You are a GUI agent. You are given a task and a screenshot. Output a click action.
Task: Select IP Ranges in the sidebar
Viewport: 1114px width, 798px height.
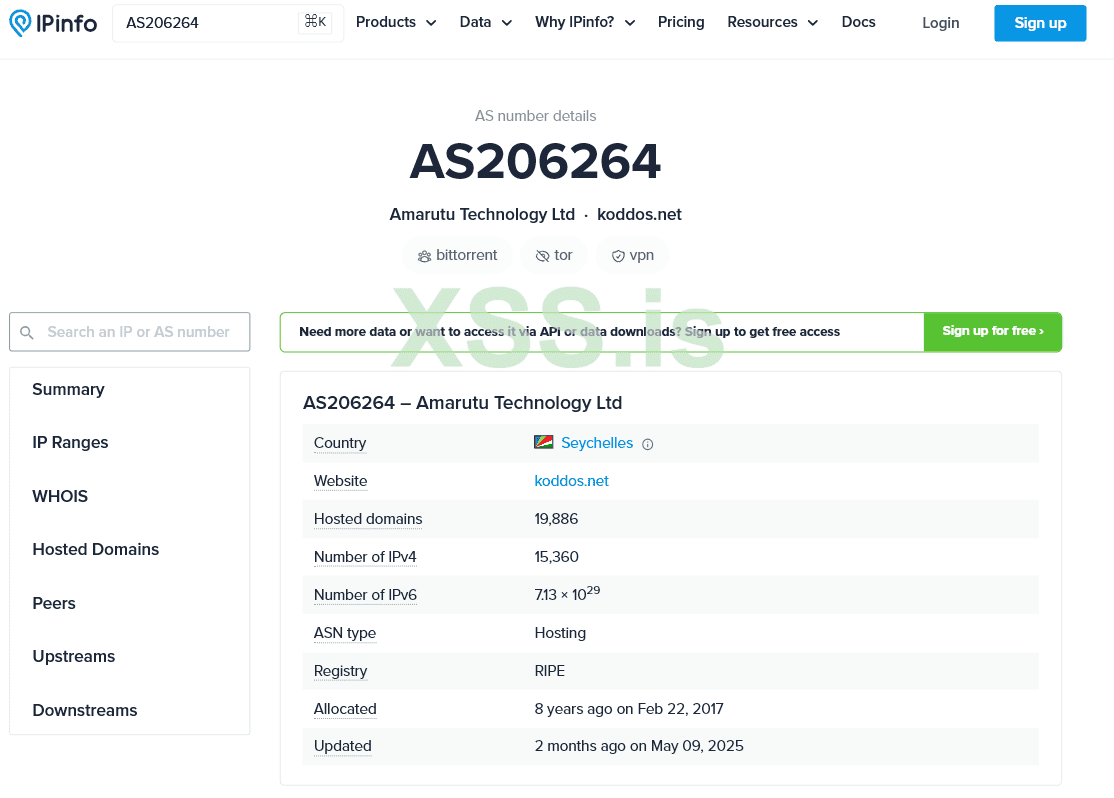(70, 442)
